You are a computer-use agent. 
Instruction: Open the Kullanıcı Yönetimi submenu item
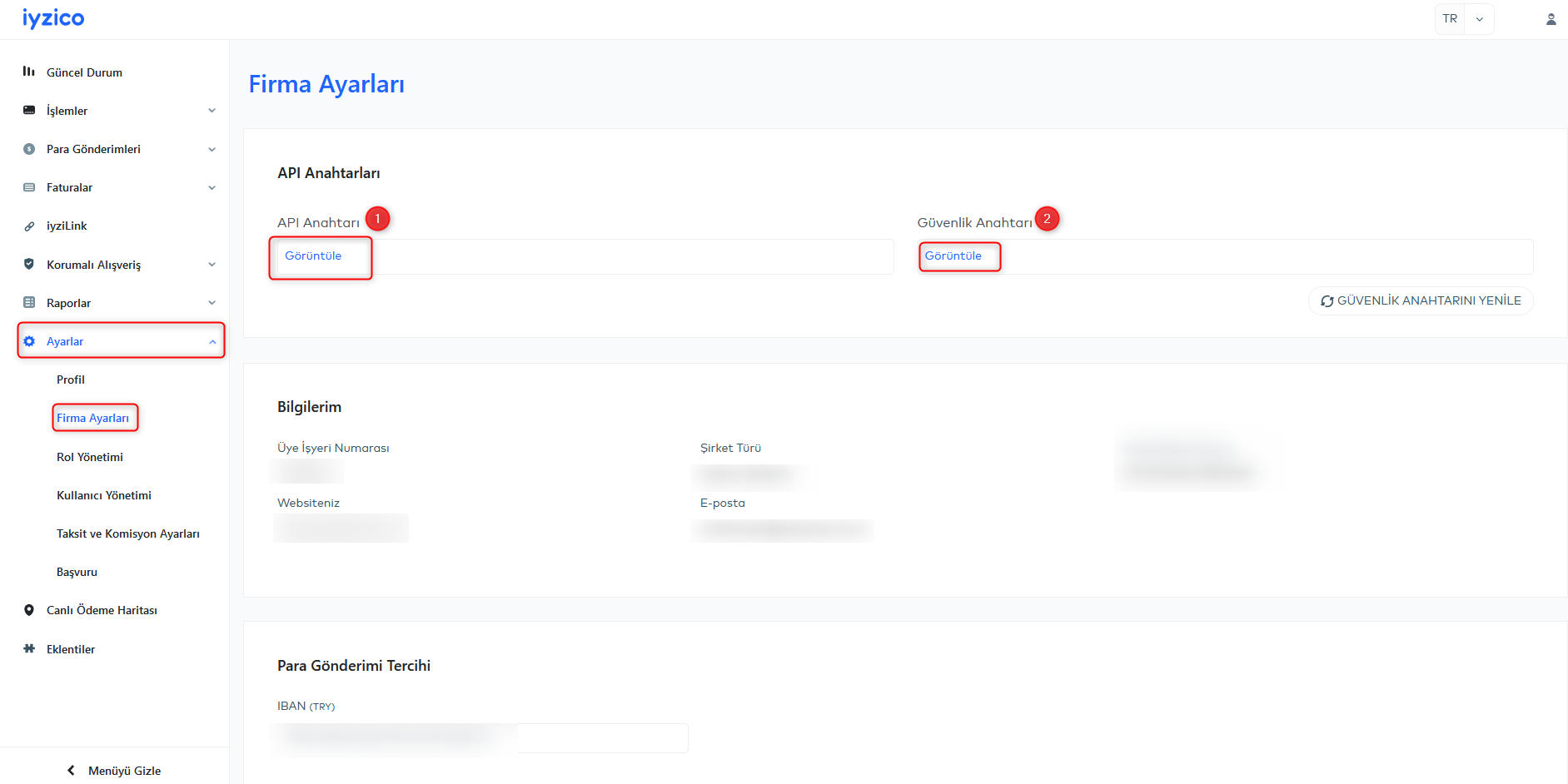click(104, 495)
